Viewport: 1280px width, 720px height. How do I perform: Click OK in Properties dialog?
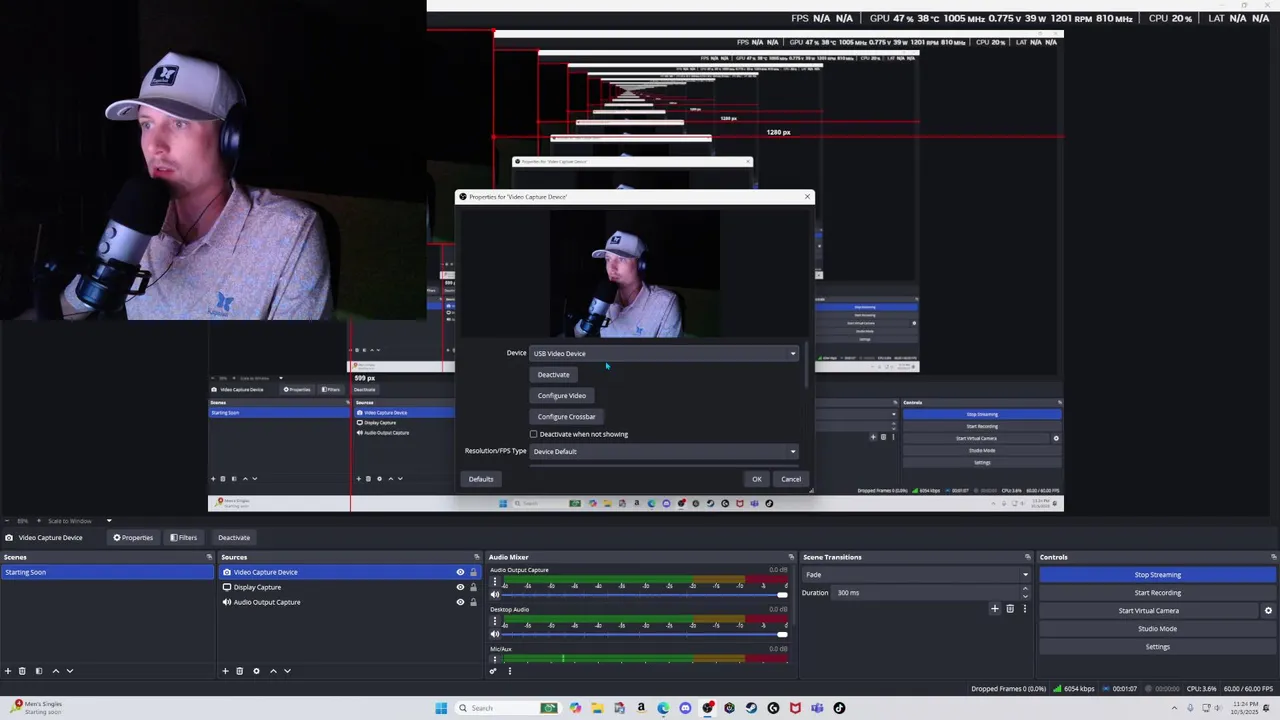(x=756, y=479)
